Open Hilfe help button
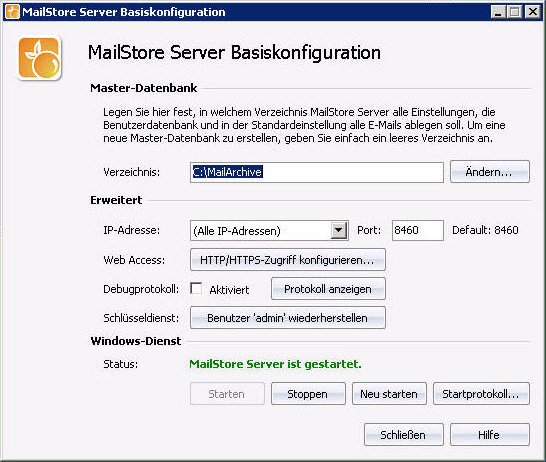Screen dimensions: 546x462 point(490,434)
